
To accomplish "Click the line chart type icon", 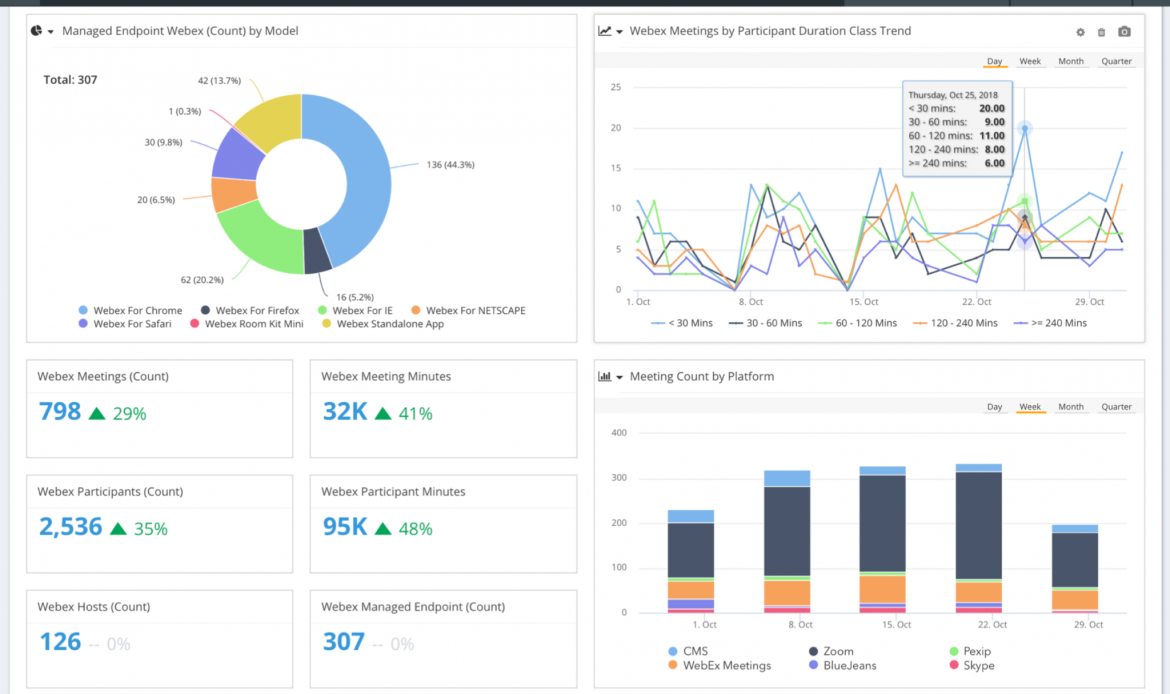I will click(x=604, y=31).
